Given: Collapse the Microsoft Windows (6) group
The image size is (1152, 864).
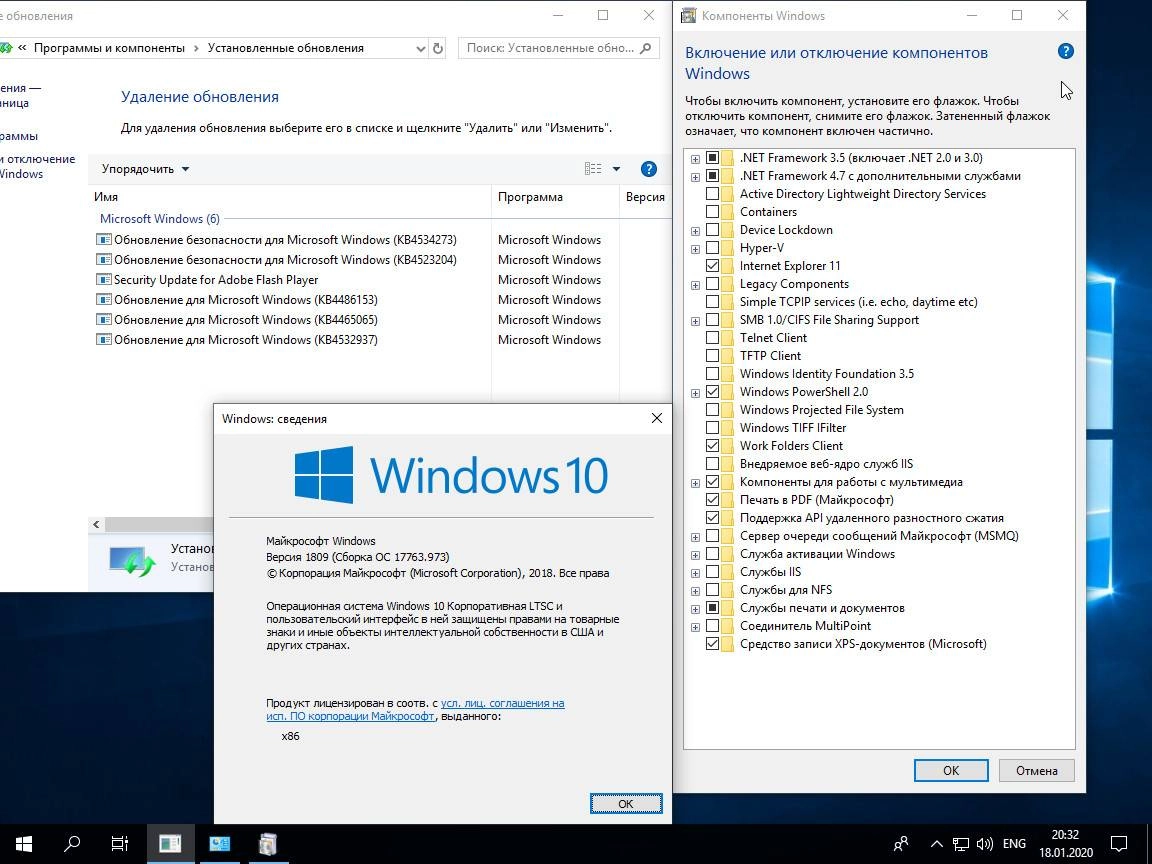Looking at the screenshot, I should click(x=159, y=218).
